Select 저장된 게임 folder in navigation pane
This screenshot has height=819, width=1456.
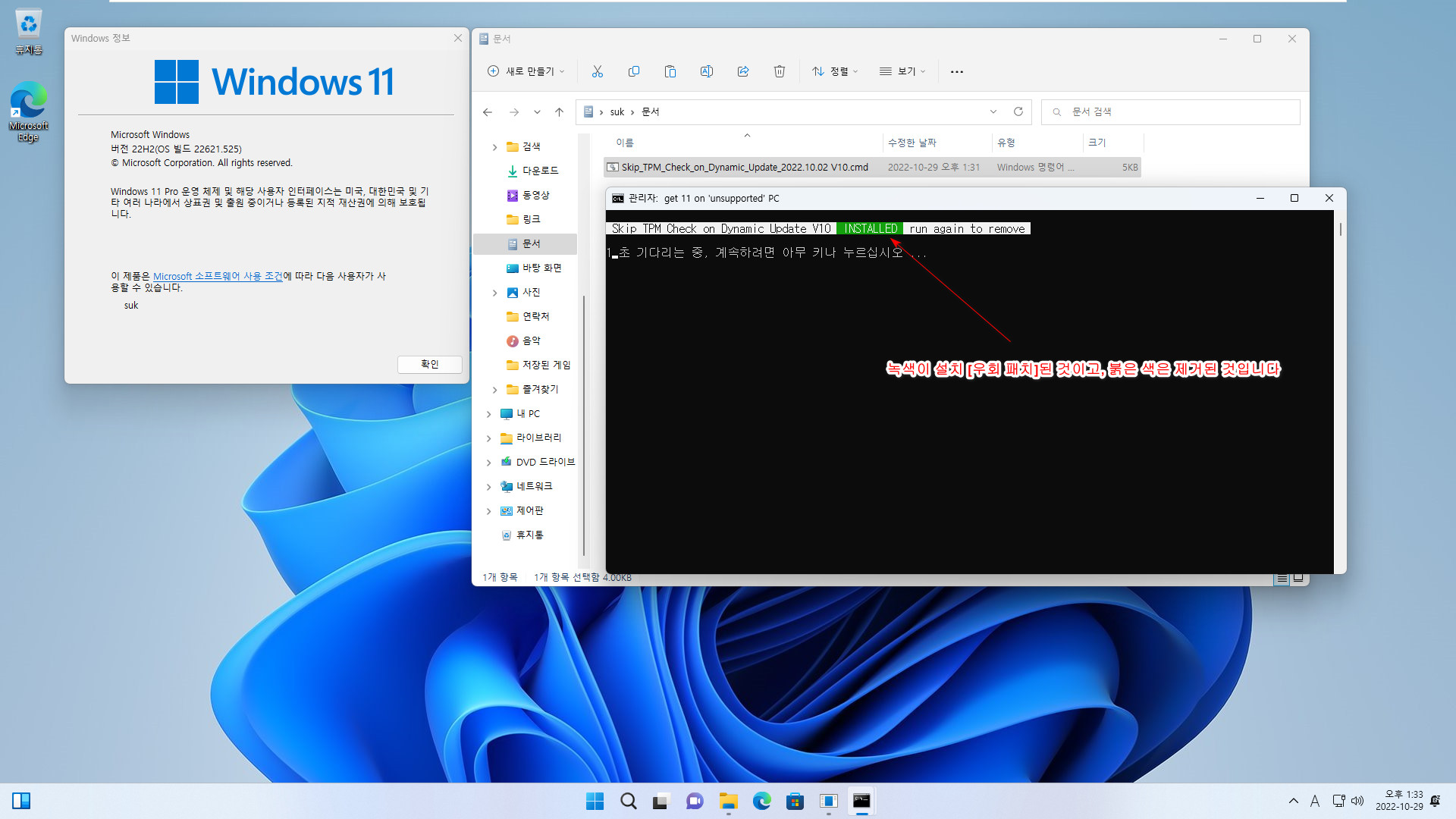pyautogui.click(x=538, y=365)
